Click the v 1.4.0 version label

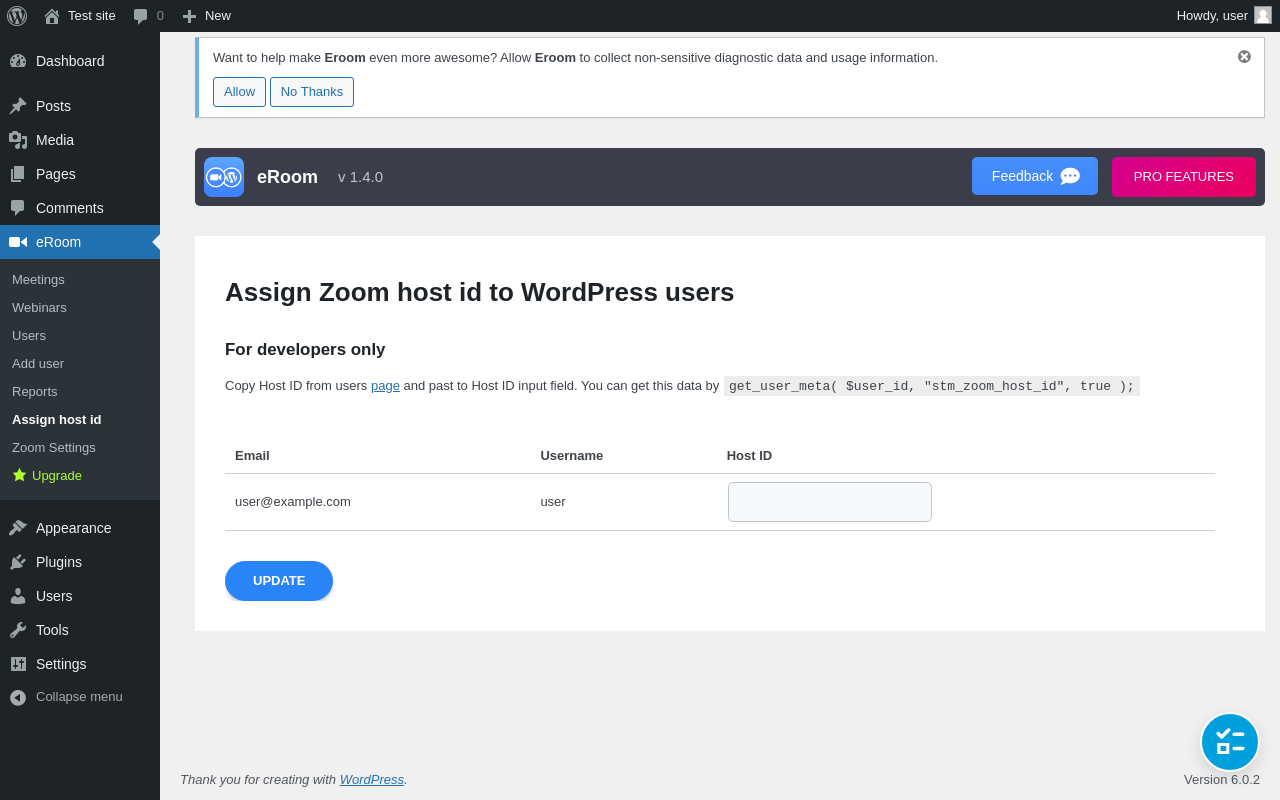pos(360,177)
